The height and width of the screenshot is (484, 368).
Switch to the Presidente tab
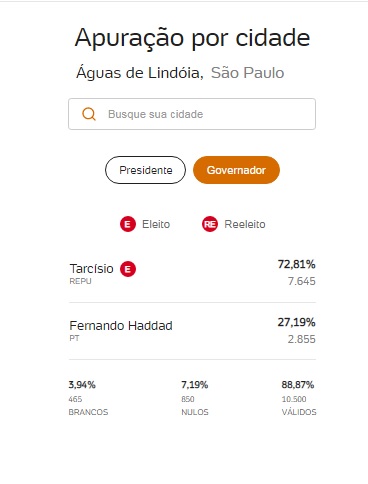coord(145,170)
